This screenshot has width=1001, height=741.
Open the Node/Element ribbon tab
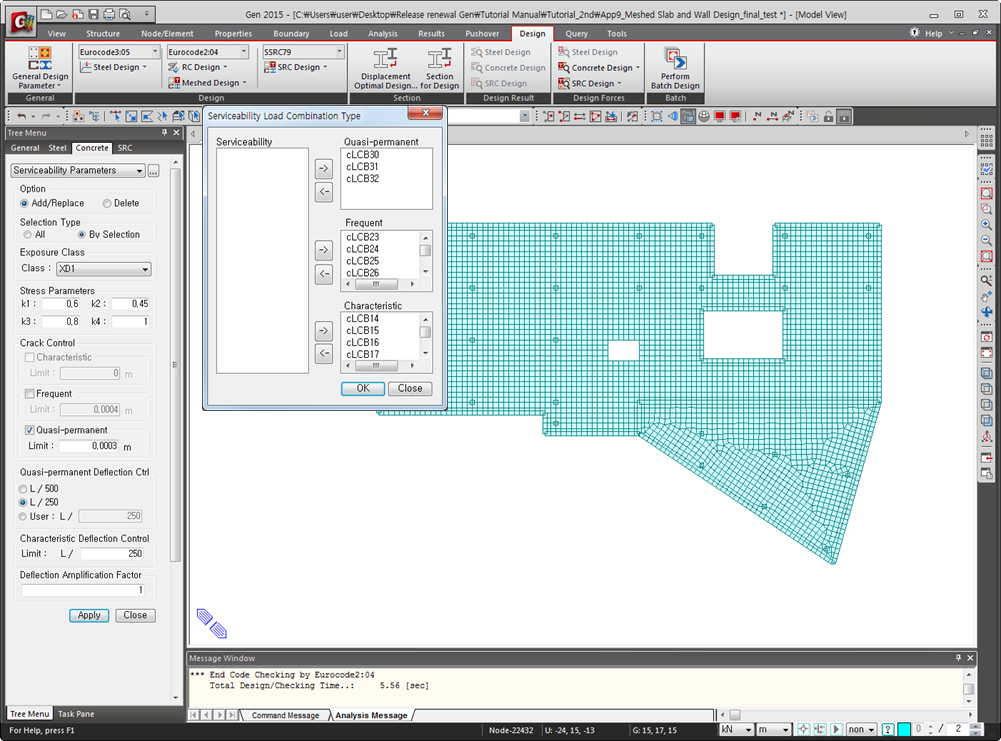[x=167, y=34]
